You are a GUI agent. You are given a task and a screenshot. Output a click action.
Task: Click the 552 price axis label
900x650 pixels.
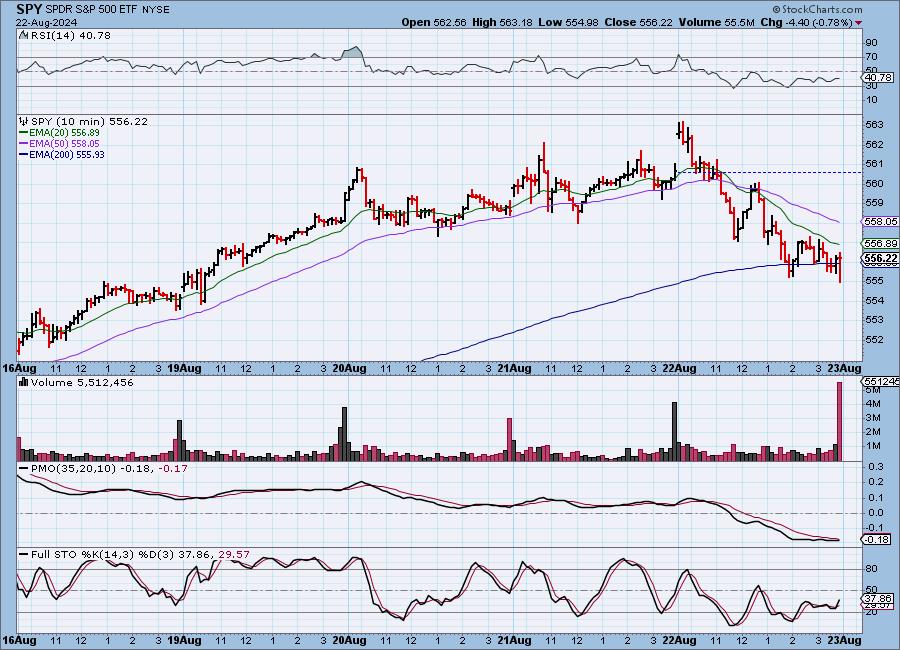[874, 339]
